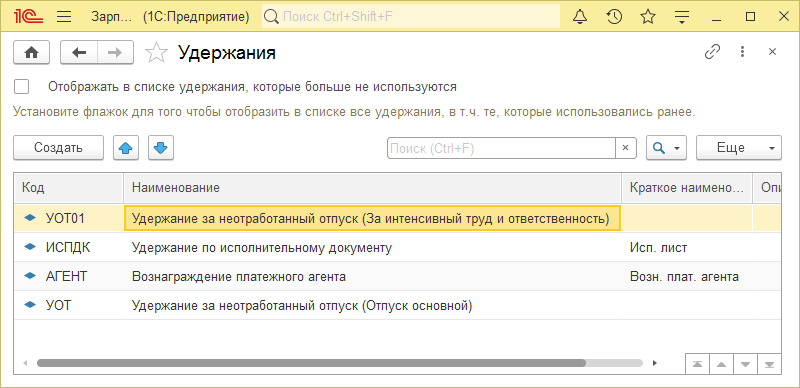Click the row icon for АГЕНТ
The width and height of the screenshot is (800, 388).
pyautogui.click(x=31, y=276)
